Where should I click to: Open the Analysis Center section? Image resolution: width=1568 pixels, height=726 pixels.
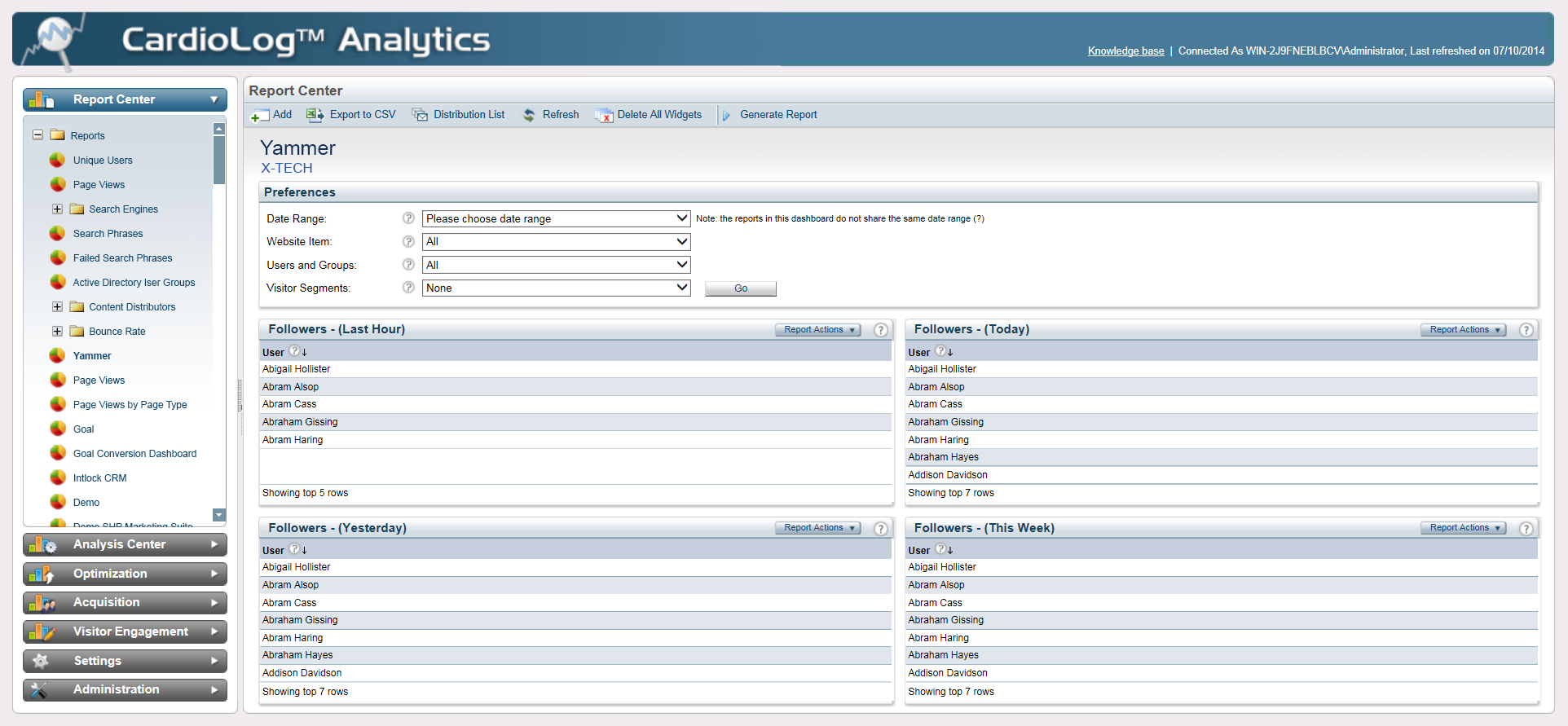[x=125, y=544]
